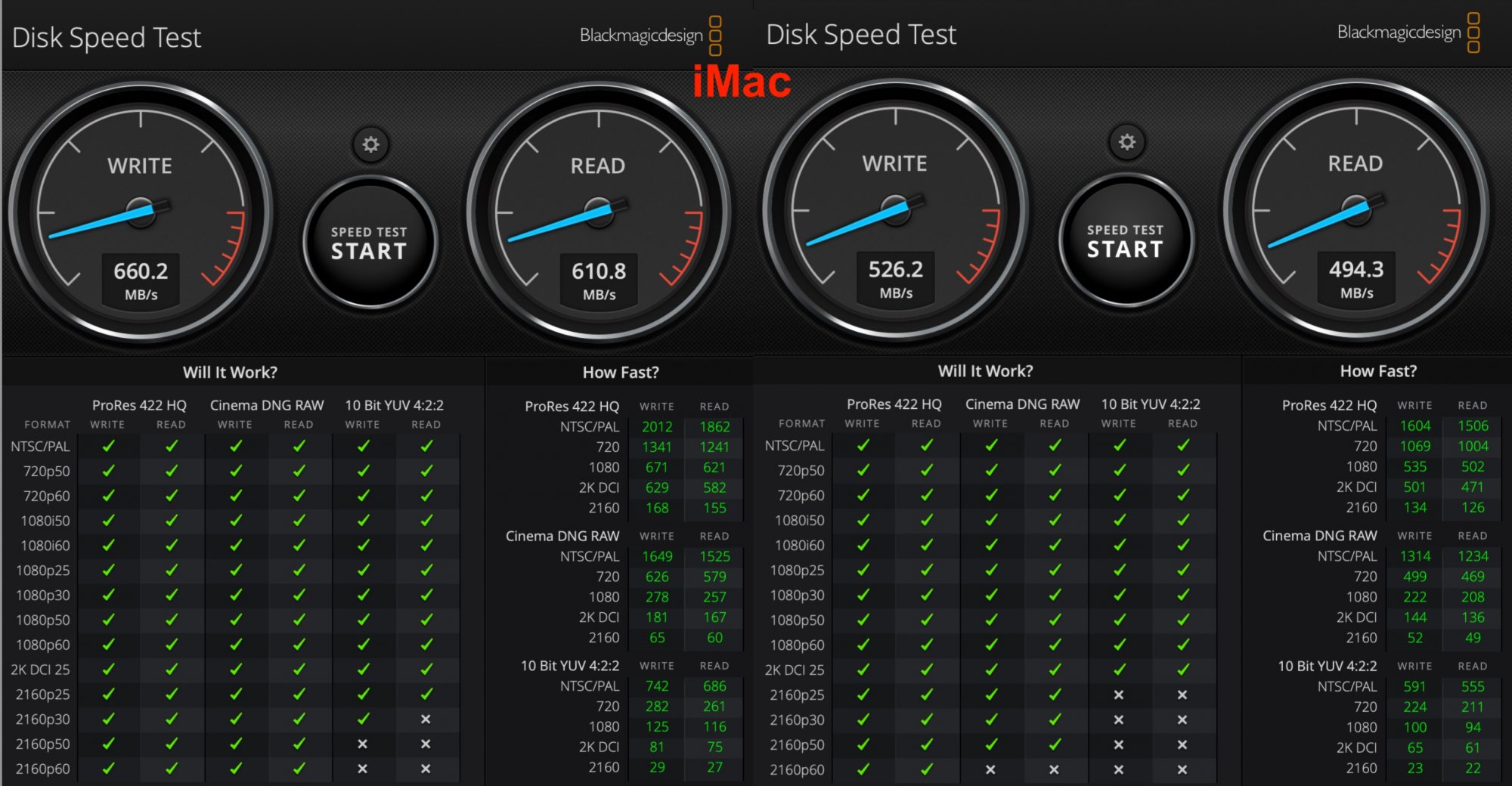Click the right window ProRes NTSC/PAL write 1604
Viewport: 1512px width, 786px height.
click(1415, 426)
